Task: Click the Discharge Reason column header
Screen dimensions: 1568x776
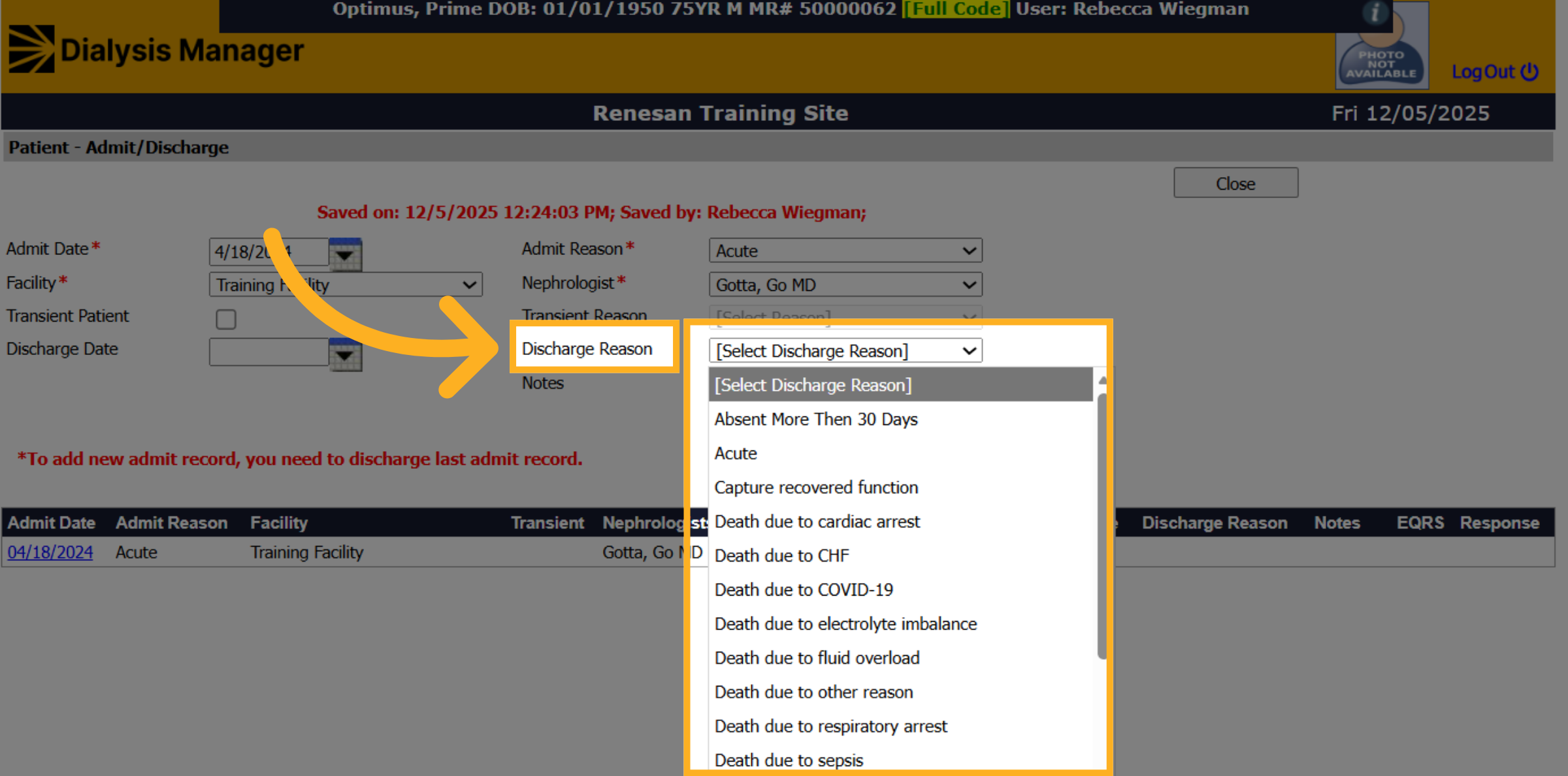Action: point(1215,523)
